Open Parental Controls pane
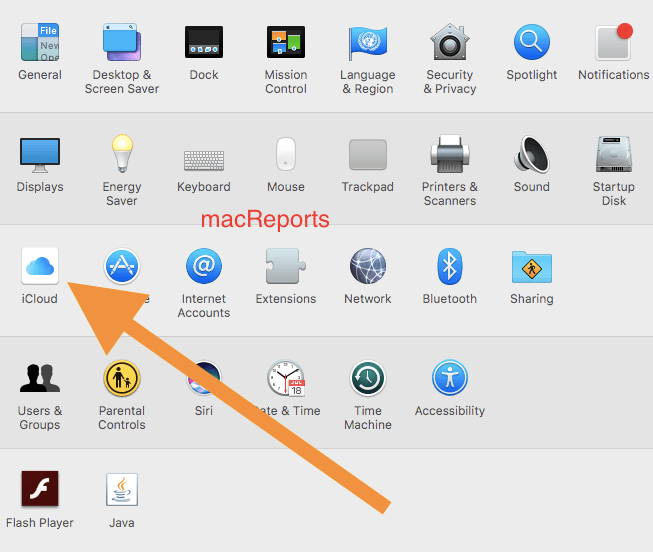This screenshot has height=552, width=653. click(122, 378)
